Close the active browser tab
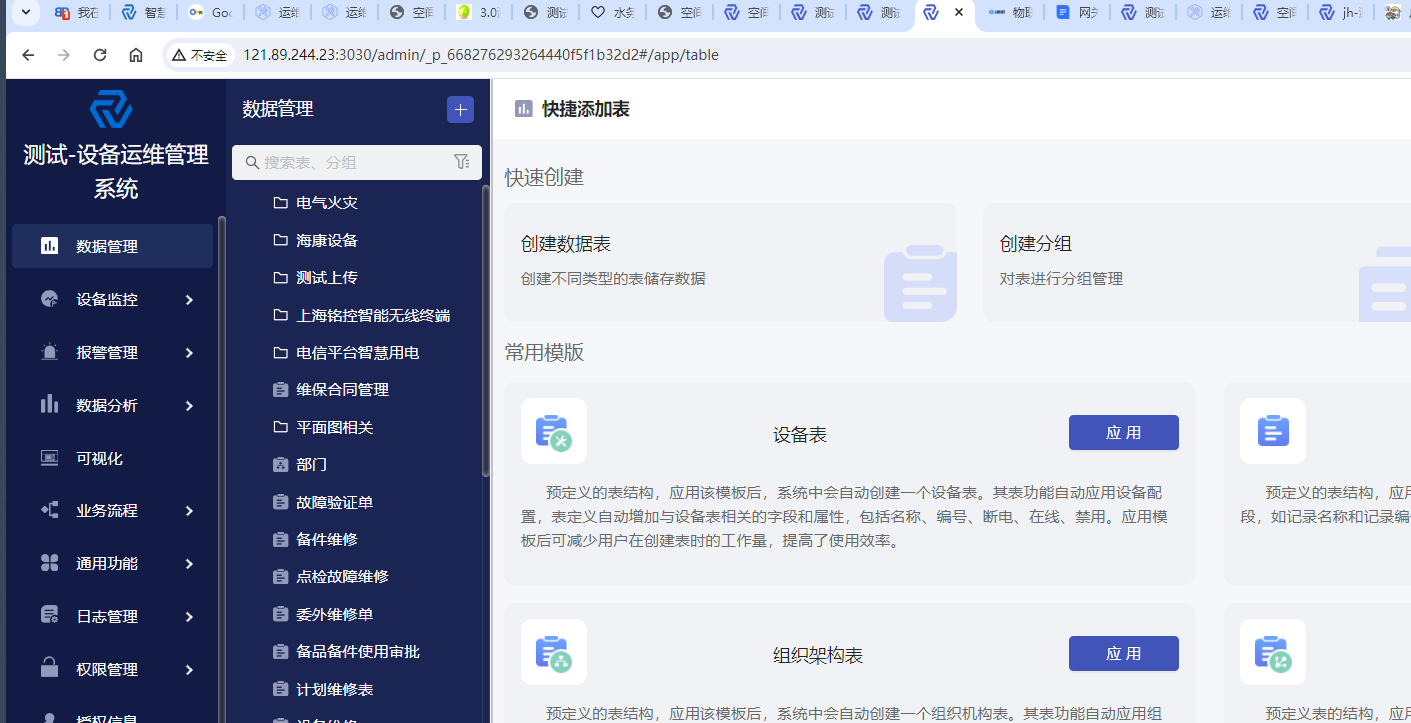 tap(959, 13)
